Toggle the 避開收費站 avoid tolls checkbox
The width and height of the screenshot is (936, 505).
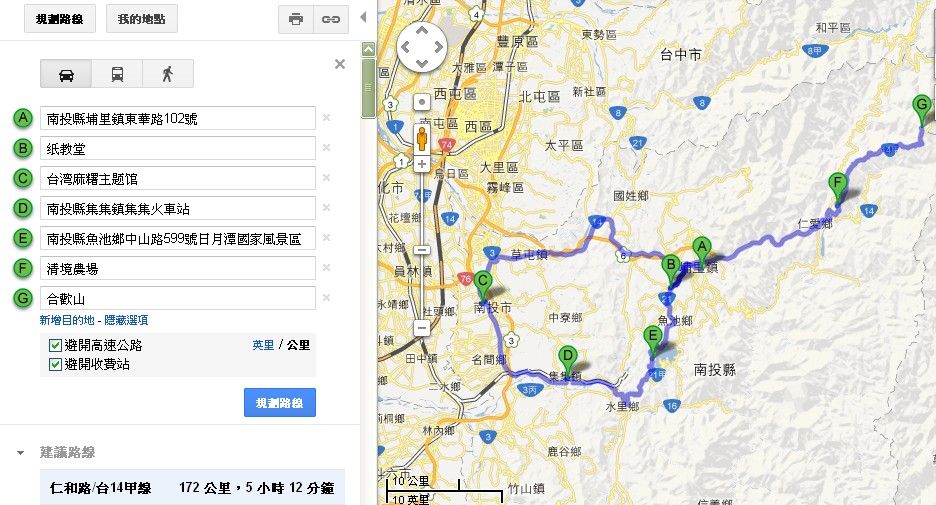pyautogui.click(x=56, y=364)
